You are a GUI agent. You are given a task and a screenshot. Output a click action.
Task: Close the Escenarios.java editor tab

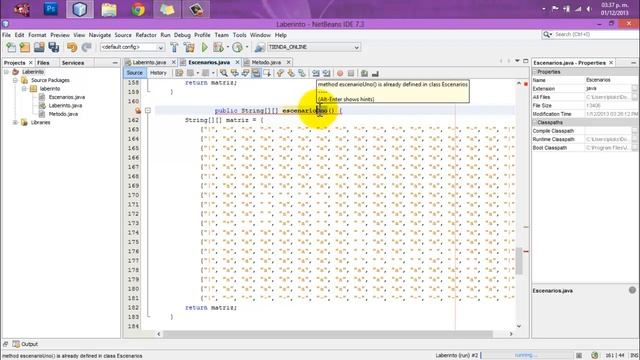pos(237,62)
